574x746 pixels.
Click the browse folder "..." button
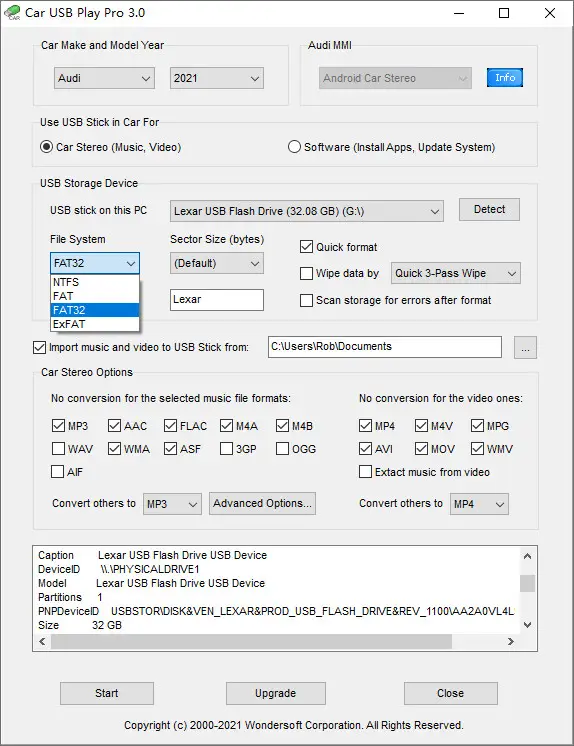525,347
